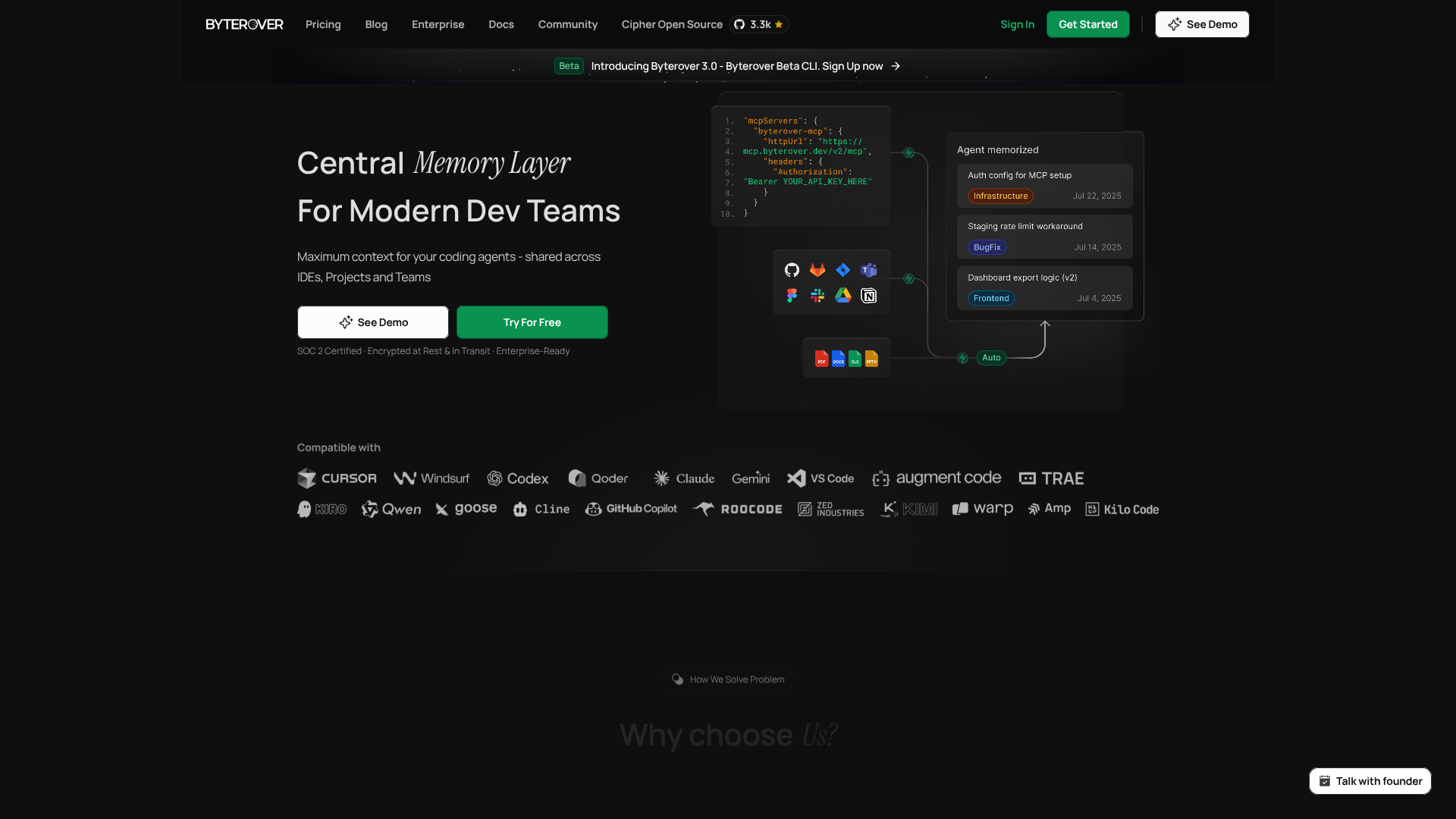
Task: Click the red PDF file icon
Action: 821,359
